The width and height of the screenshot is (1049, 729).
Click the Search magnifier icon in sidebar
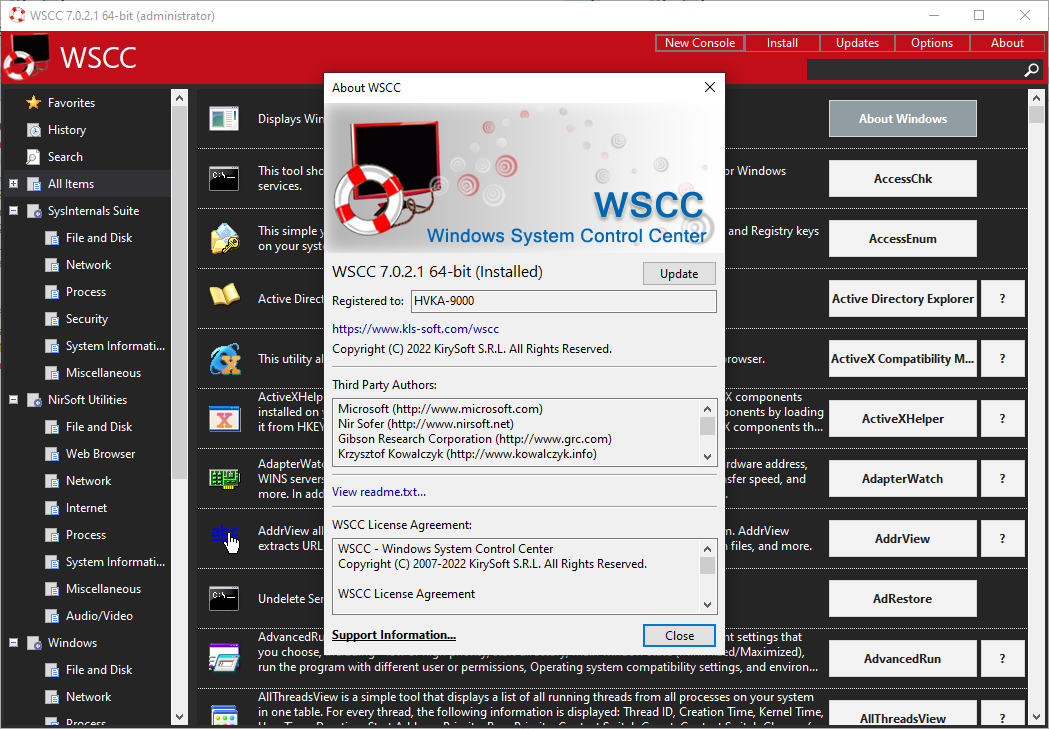tap(33, 157)
